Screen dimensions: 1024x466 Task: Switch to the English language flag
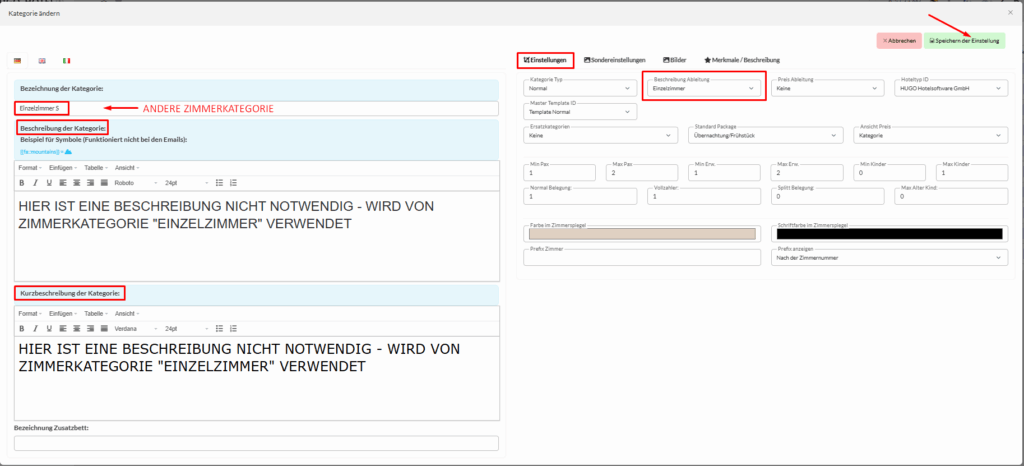coord(42,61)
